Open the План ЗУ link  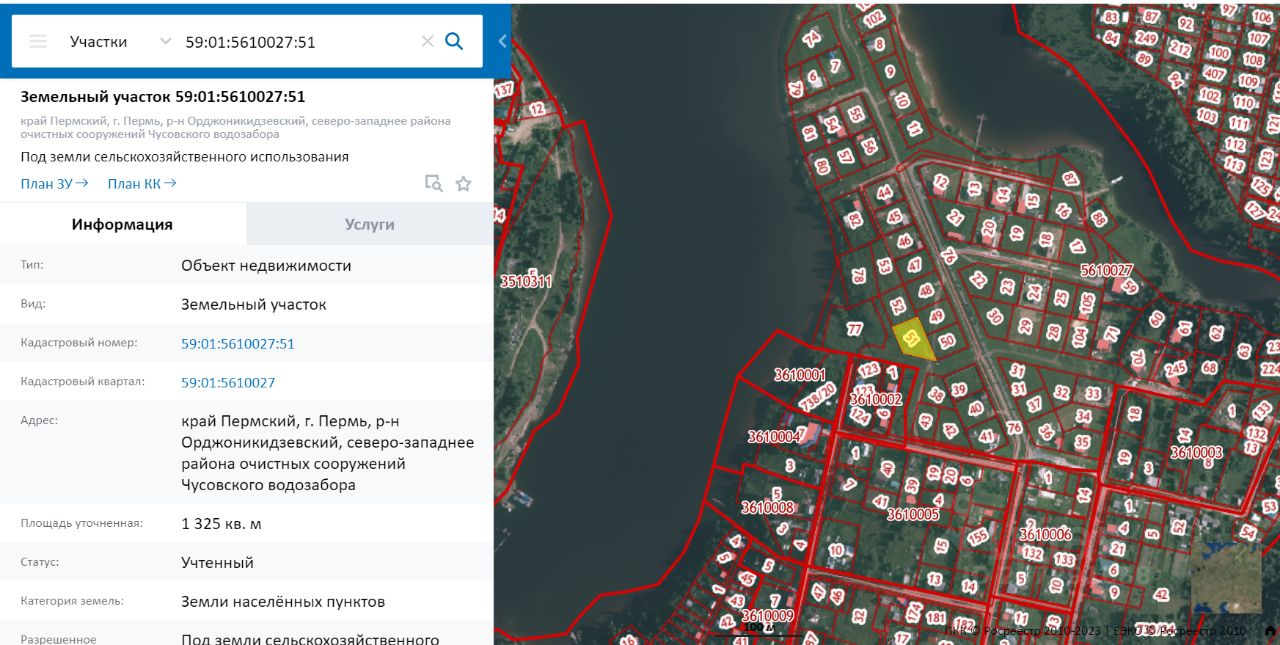(x=54, y=183)
